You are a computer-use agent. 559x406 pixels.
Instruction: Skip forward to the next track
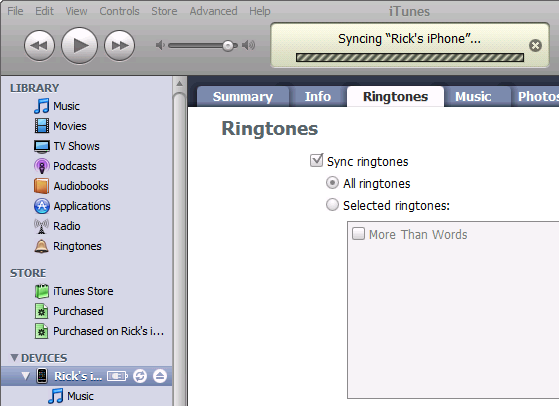click(x=119, y=46)
